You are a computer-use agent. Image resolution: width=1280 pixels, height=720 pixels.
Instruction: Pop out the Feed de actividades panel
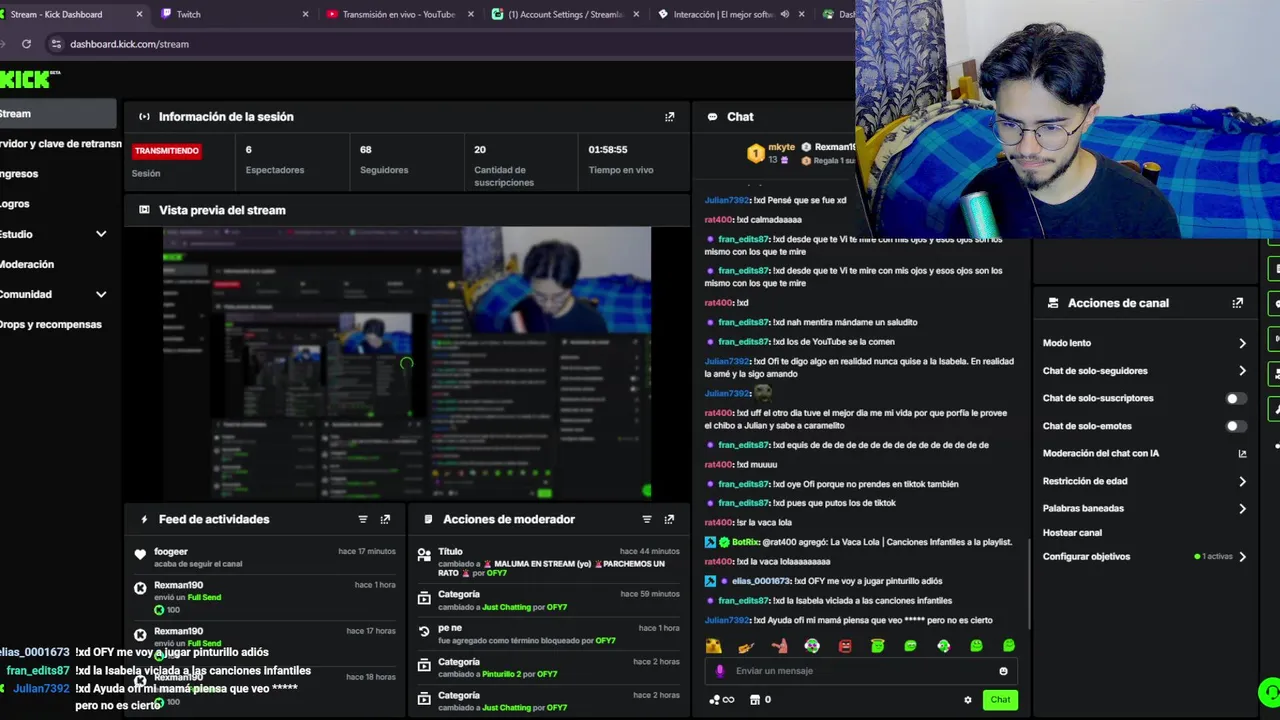(385, 519)
